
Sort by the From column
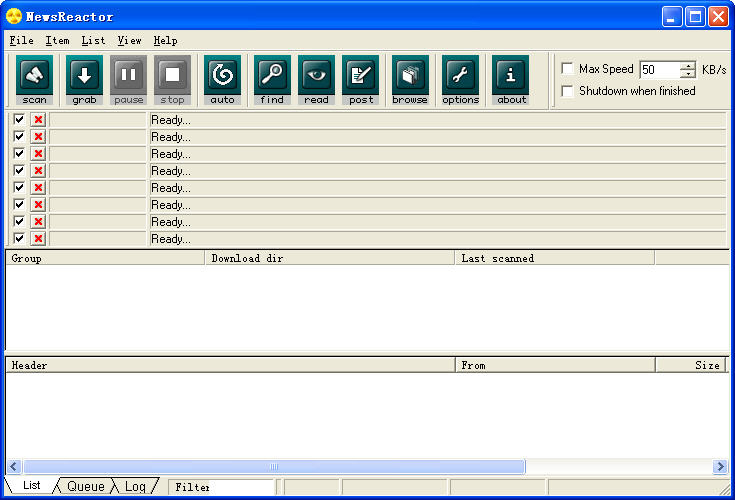555,365
